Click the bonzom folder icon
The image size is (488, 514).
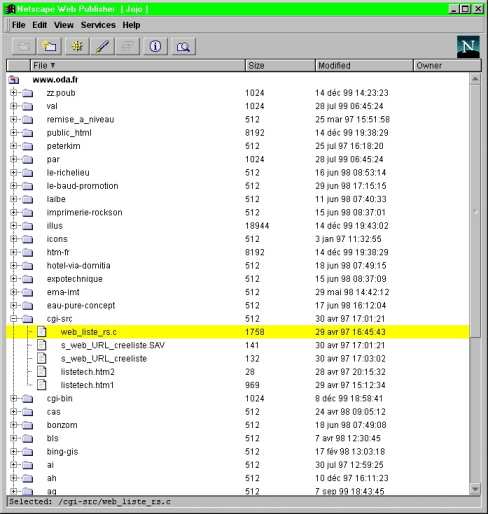(27, 425)
